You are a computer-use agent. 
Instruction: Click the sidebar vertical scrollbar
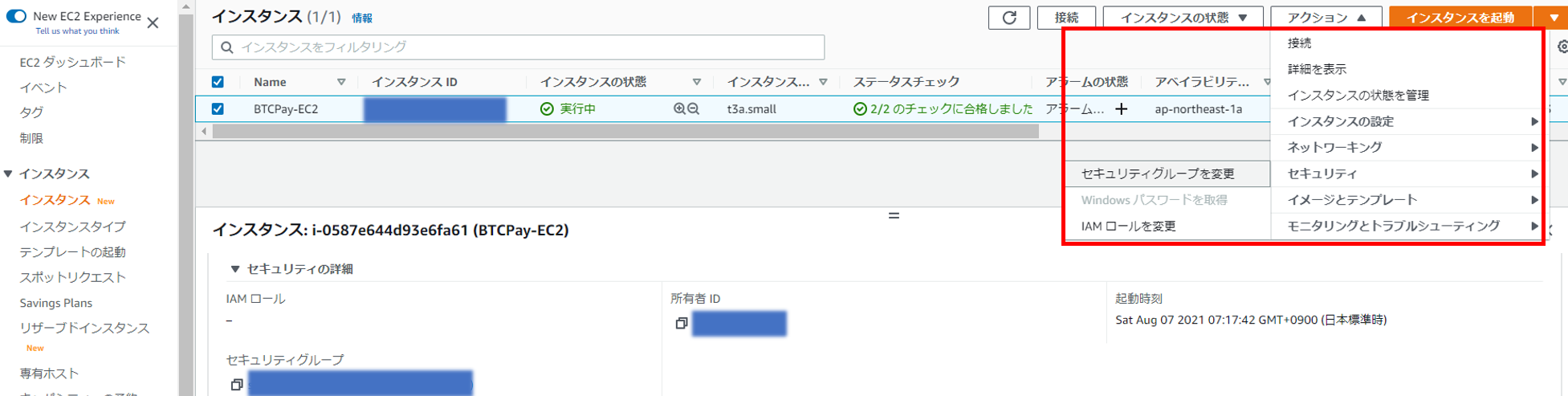point(186,204)
